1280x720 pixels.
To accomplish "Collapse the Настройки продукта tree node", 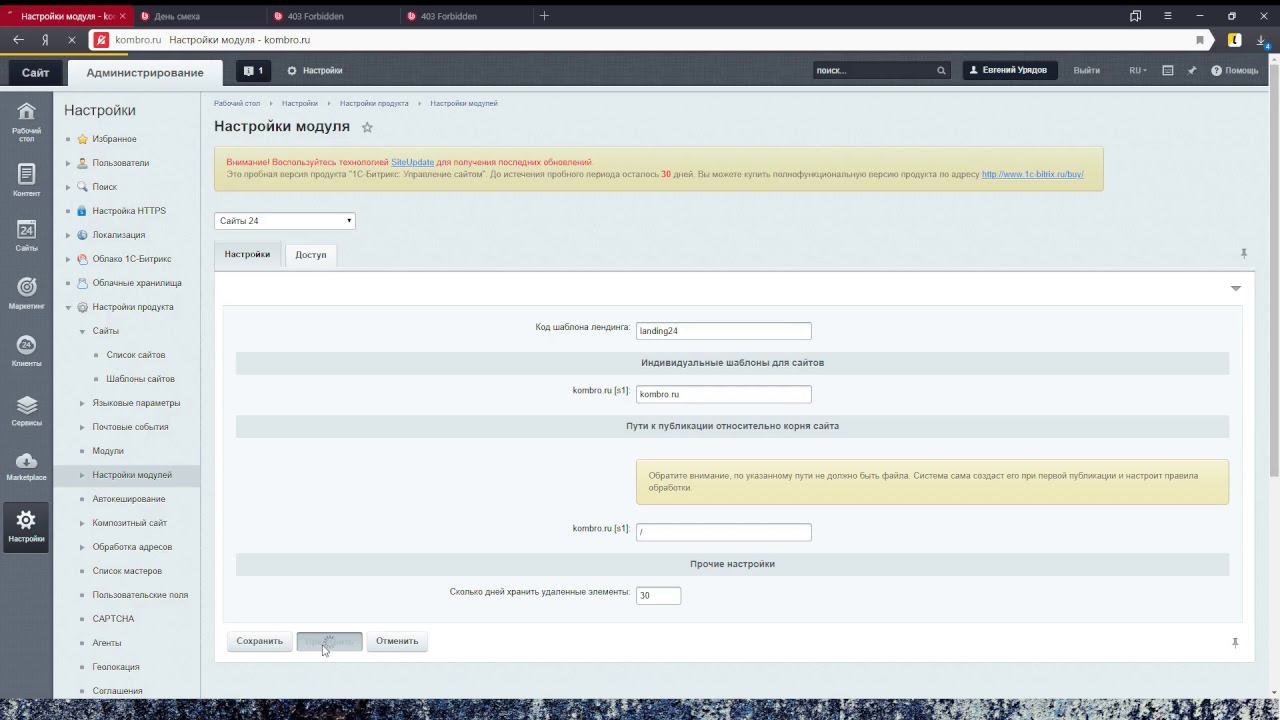I will pyautogui.click(x=68, y=307).
